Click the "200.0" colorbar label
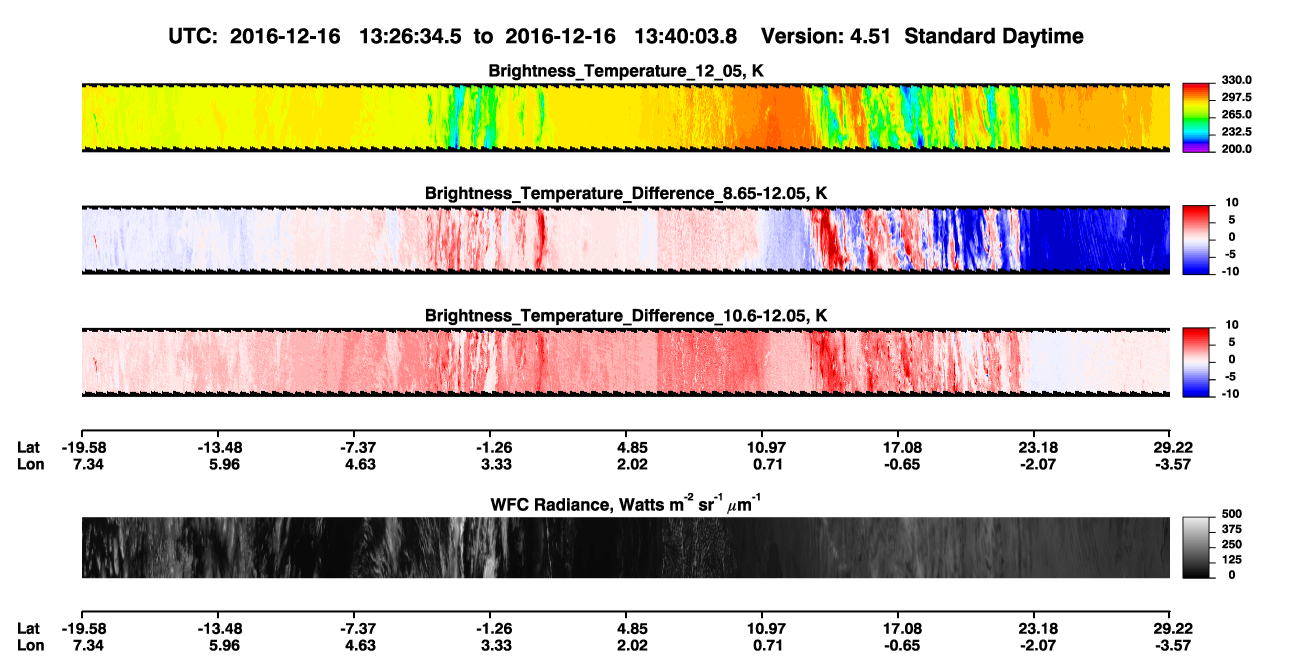Screen dimensions: 1300x667 1235,149
